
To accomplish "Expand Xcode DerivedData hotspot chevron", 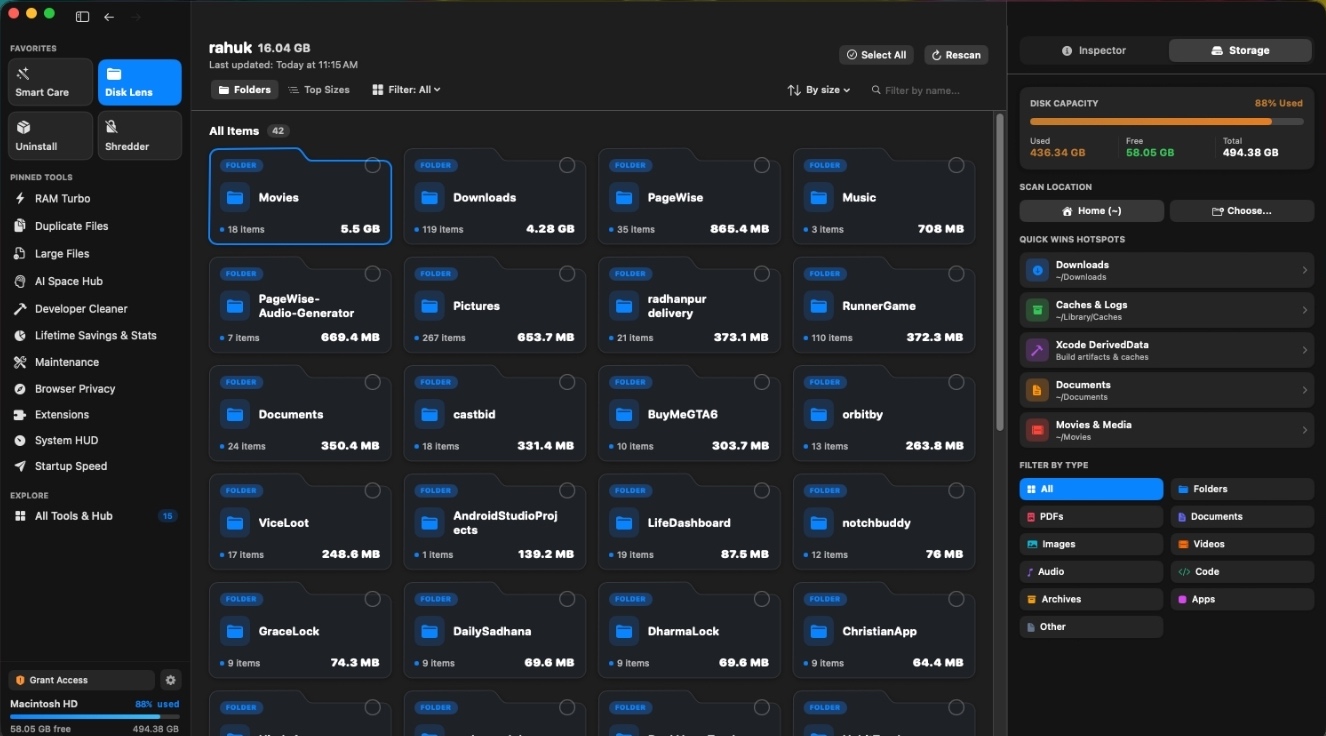I will (1304, 350).
